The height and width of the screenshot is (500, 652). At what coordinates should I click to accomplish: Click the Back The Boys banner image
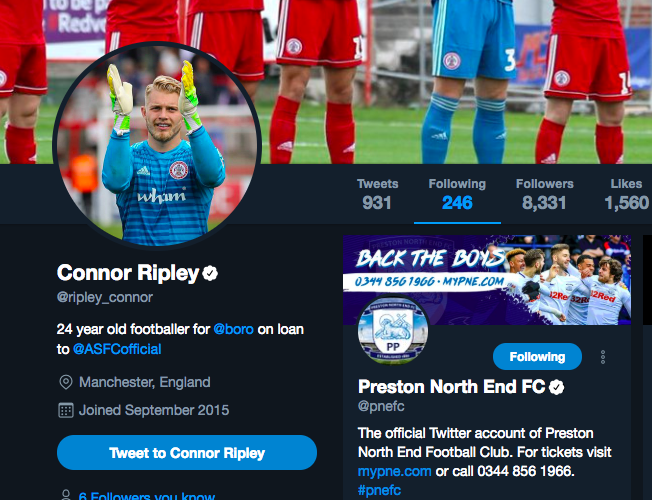[487, 280]
